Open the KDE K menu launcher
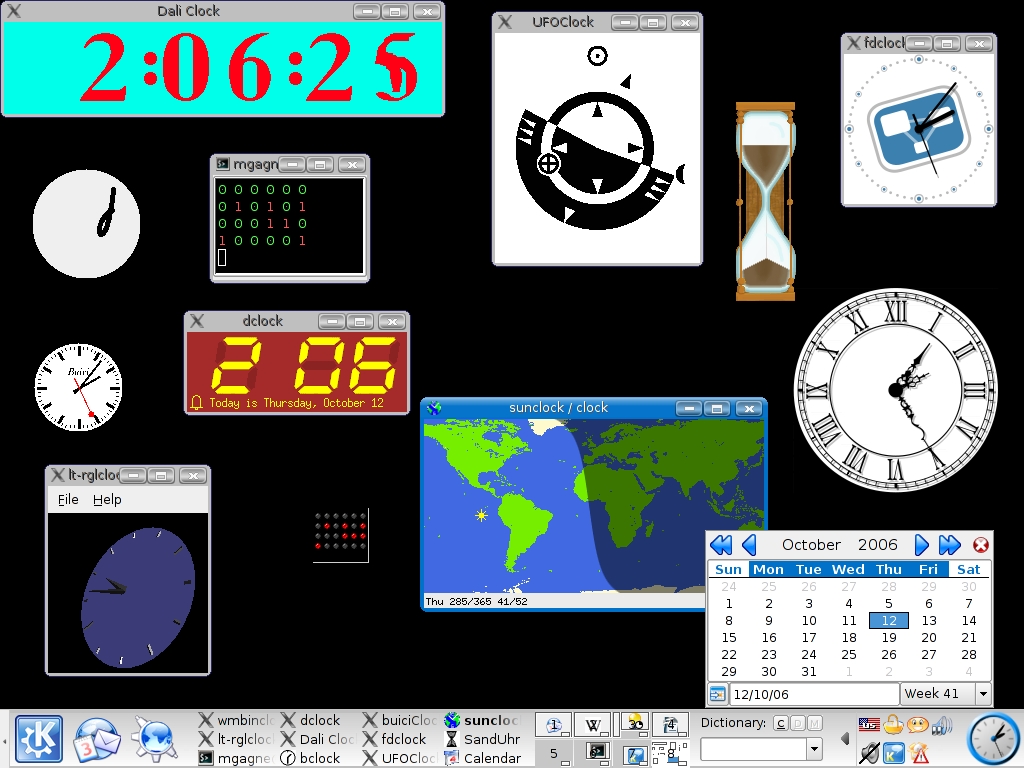Screen dimensions: 1024x768 pos(39,739)
